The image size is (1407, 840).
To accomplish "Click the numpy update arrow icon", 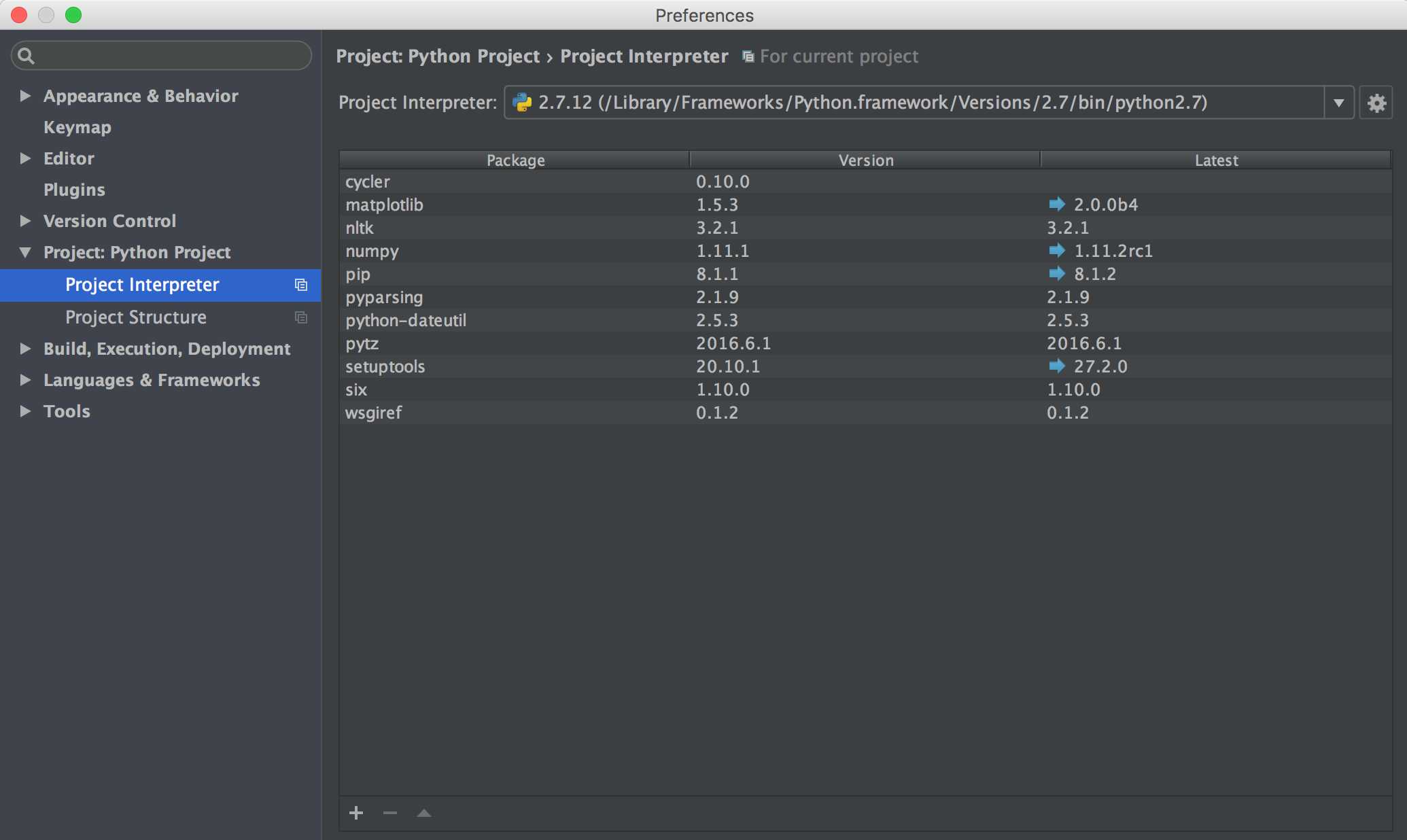I will tap(1057, 250).
